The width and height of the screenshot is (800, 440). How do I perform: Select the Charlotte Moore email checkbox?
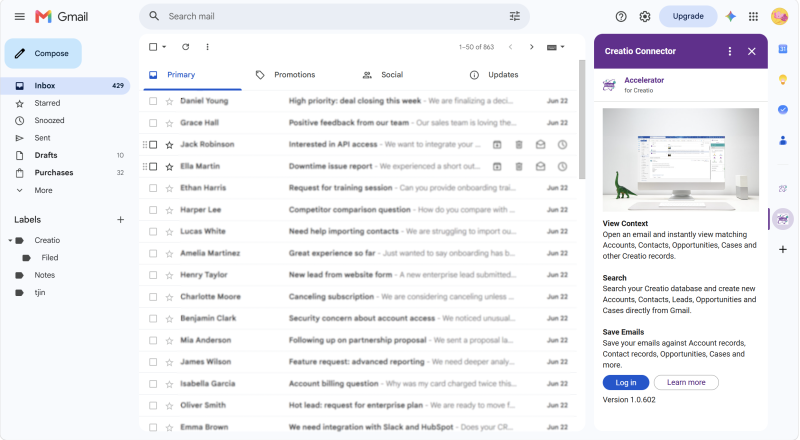pos(153,297)
